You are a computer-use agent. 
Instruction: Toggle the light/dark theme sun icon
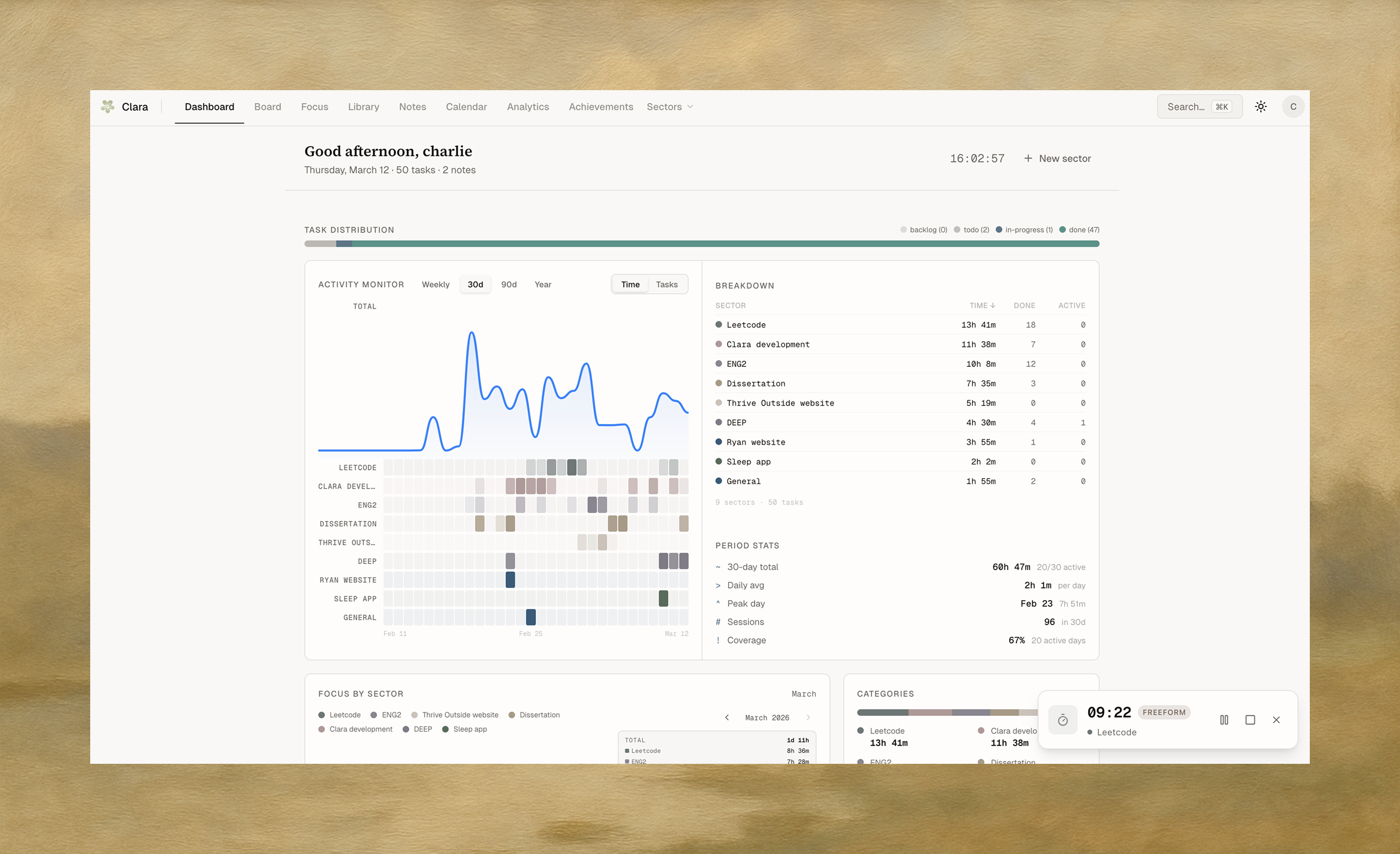(x=1260, y=106)
